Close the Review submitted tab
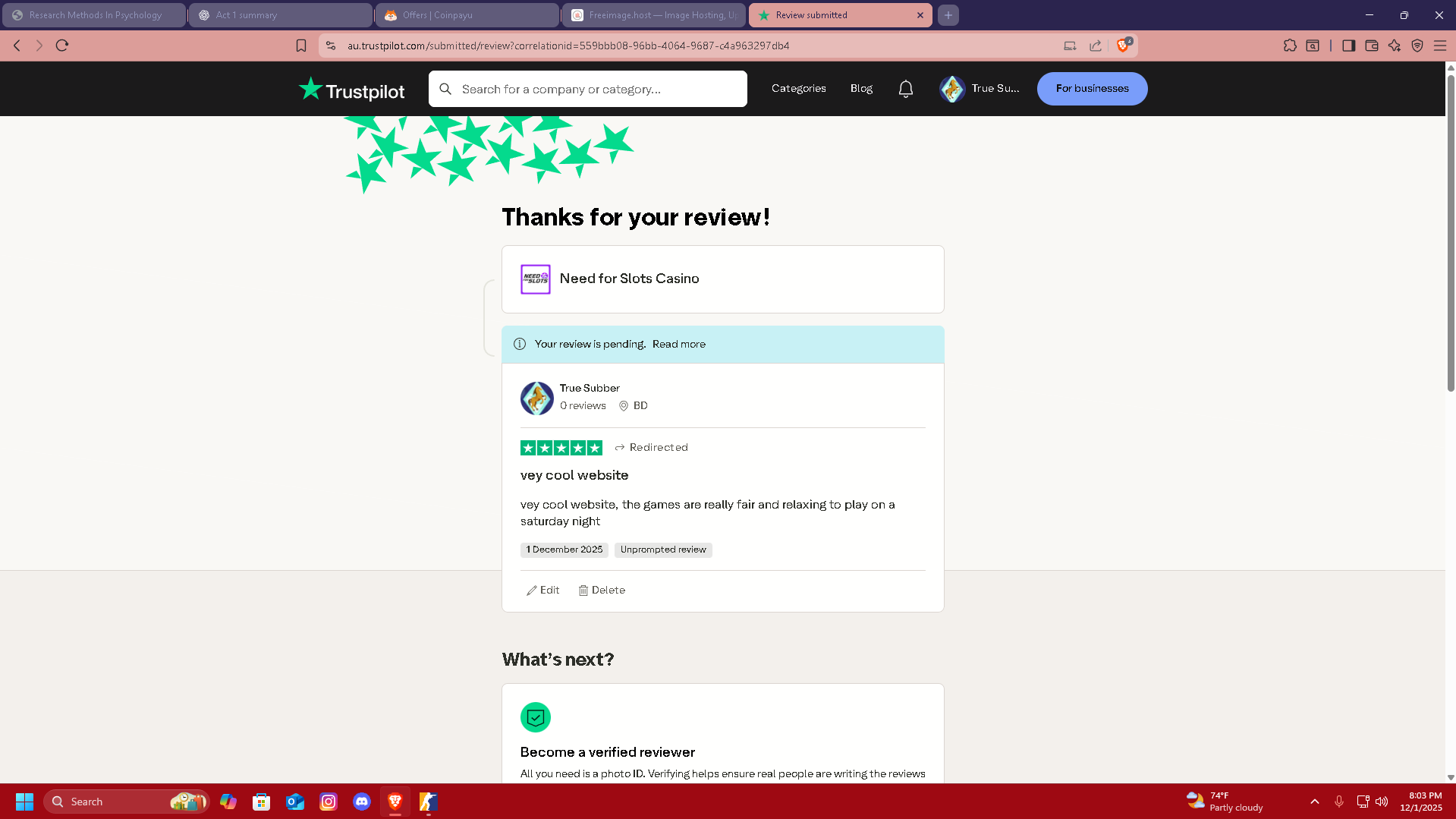This screenshot has height=819, width=1456. [x=920, y=15]
